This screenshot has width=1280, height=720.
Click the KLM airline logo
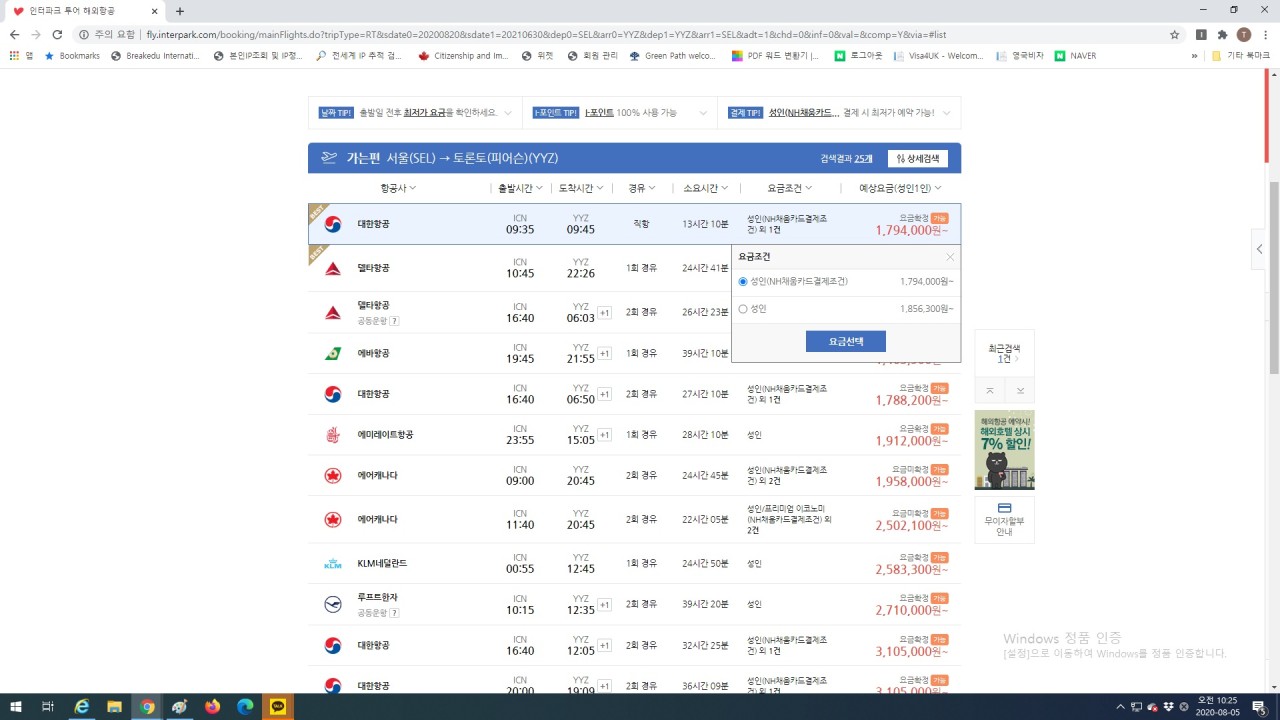333,564
